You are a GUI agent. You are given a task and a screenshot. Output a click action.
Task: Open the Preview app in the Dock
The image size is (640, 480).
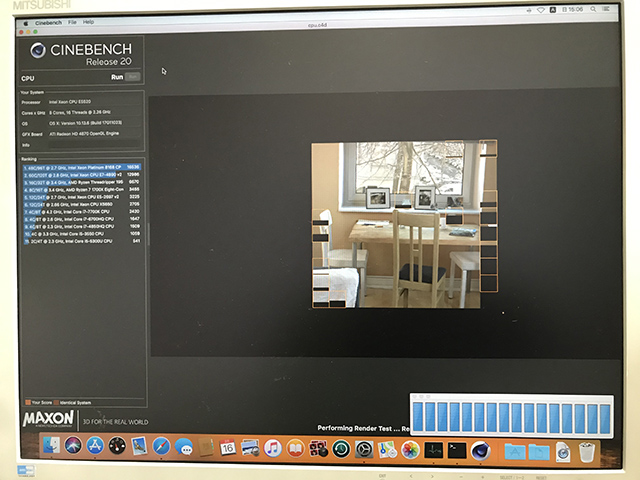point(250,448)
